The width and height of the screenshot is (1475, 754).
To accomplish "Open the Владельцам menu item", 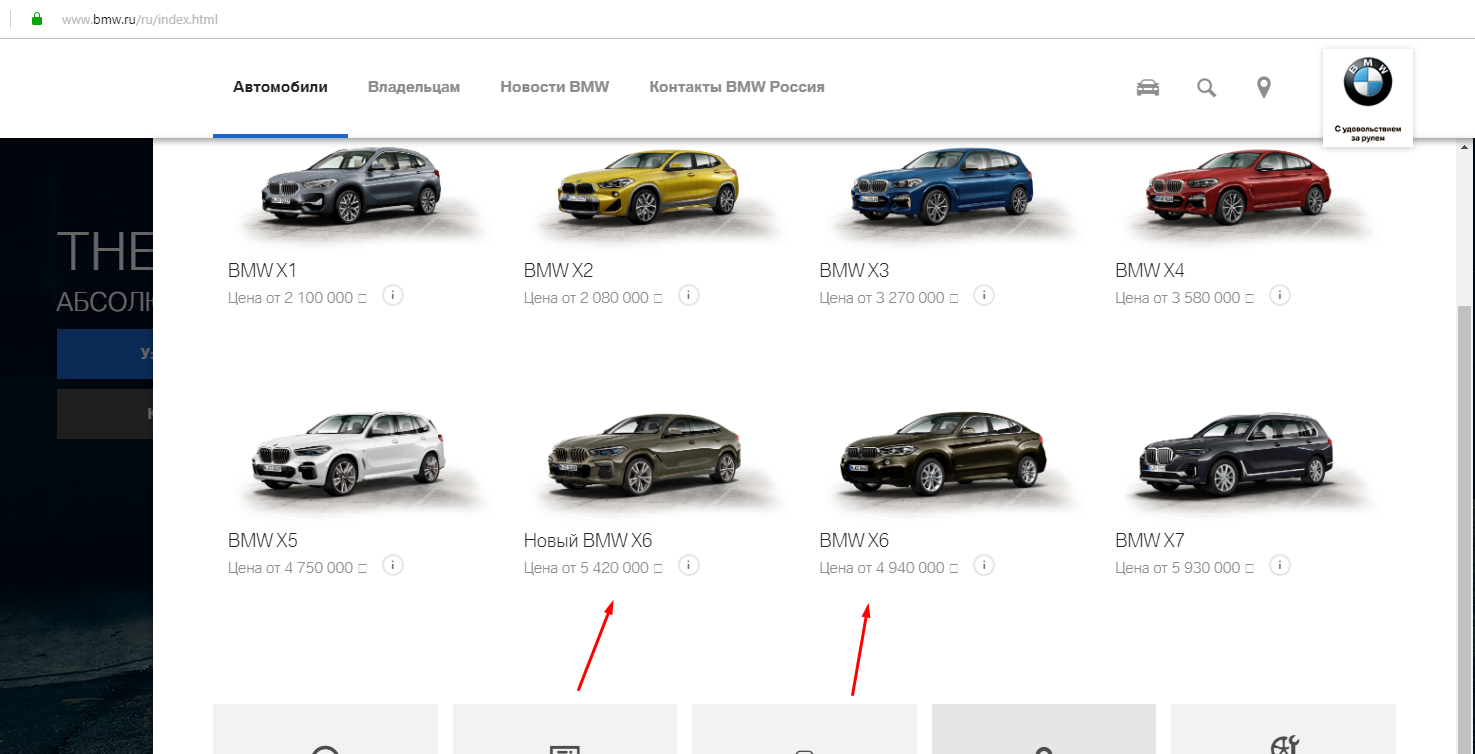I will point(414,87).
